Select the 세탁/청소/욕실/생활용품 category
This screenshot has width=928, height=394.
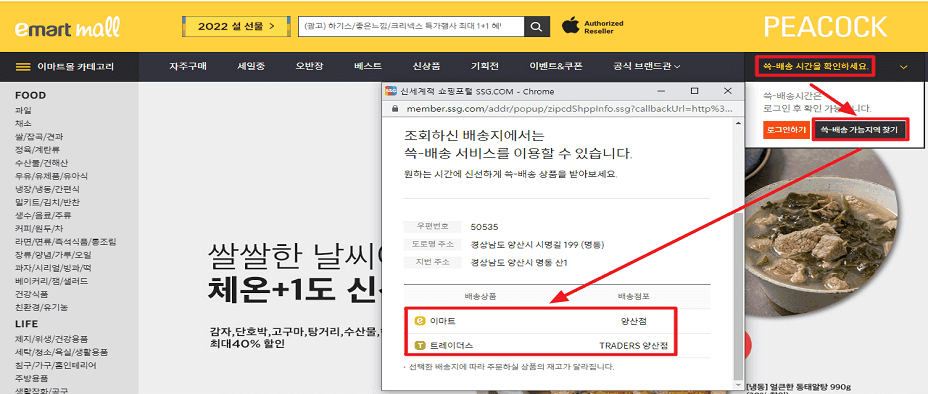[62, 352]
